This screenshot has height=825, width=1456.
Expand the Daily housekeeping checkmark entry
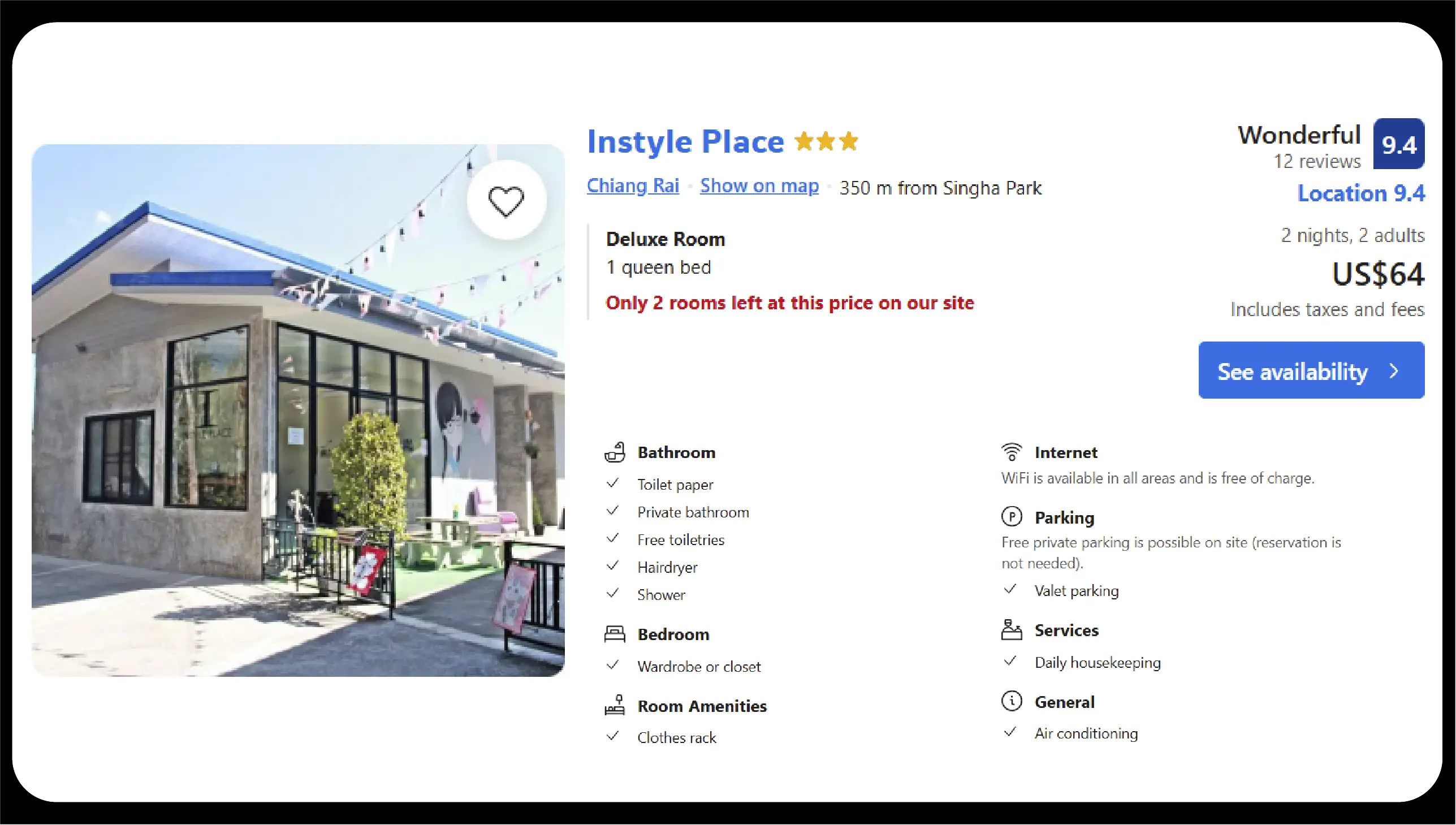[1009, 660]
